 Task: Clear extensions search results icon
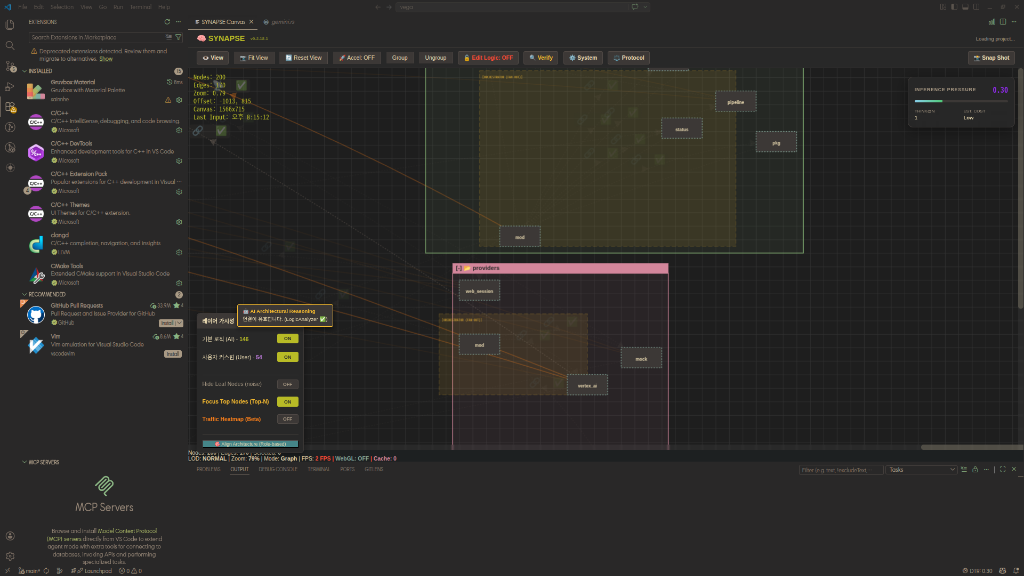point(169,37)
